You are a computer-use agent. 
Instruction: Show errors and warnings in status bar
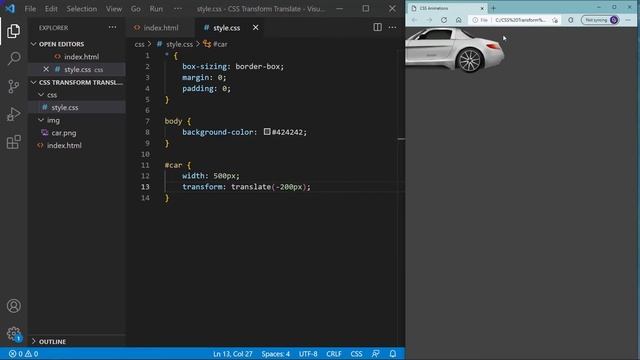[x=23, y=354]
